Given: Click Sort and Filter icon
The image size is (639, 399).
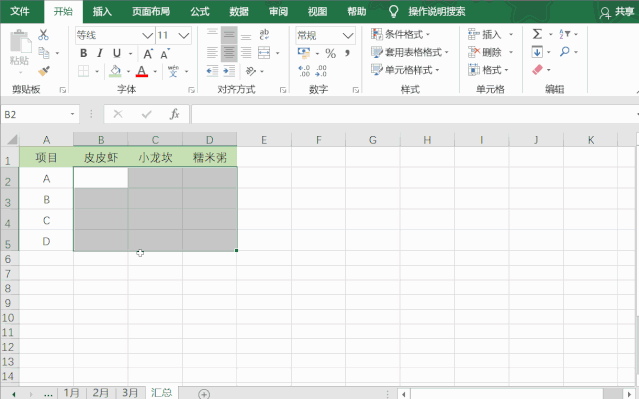Looking at the screenshot, I should tap(565, 34).
